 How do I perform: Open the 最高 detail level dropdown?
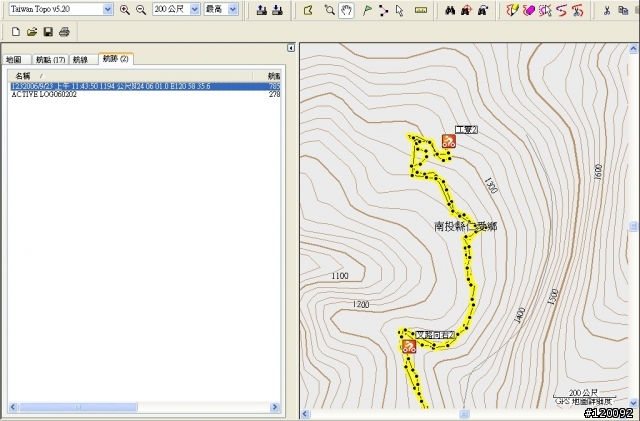pos(233,10)
